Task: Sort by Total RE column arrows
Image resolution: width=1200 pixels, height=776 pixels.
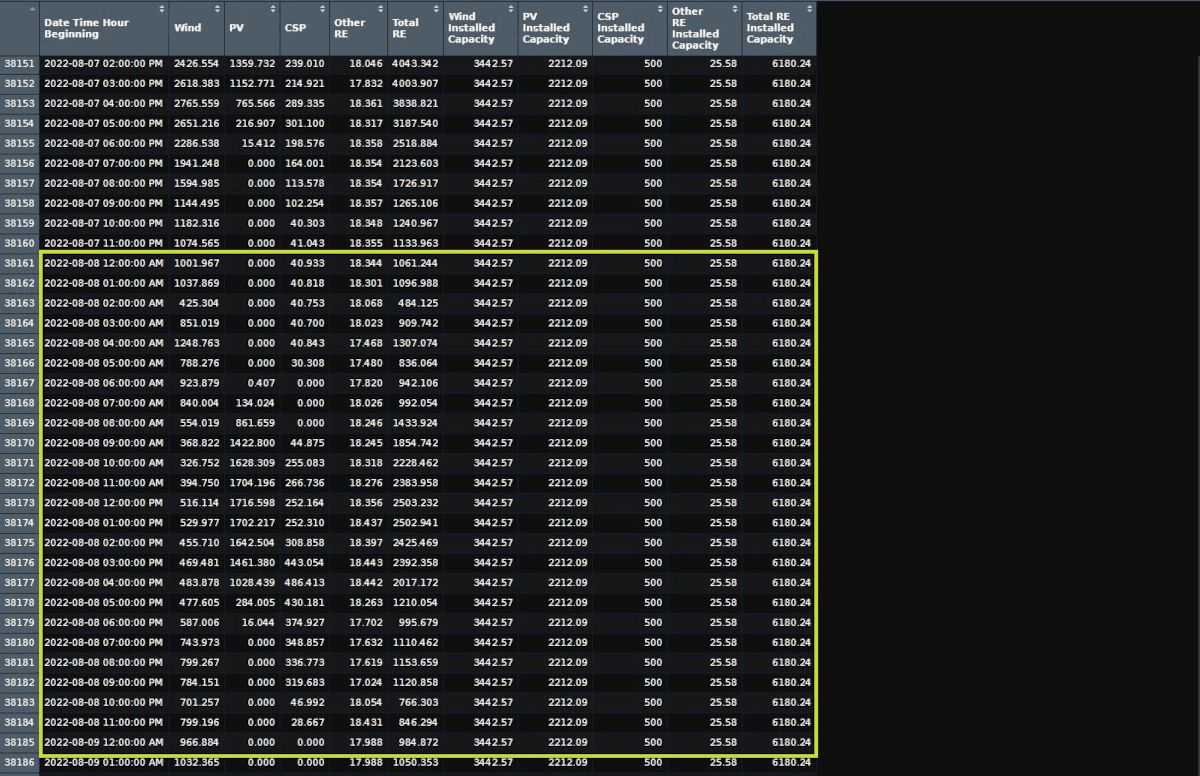Action: [437, 9]
